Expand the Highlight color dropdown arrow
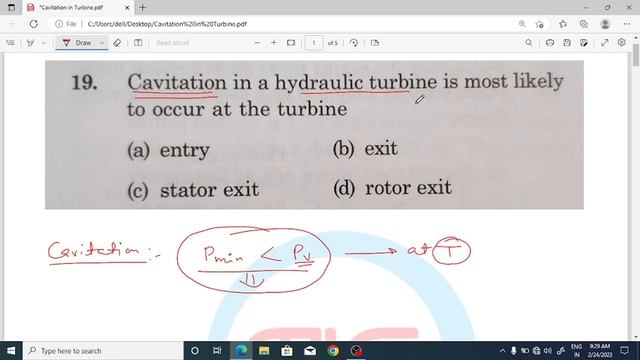The image size is (640, 360). 43,42
